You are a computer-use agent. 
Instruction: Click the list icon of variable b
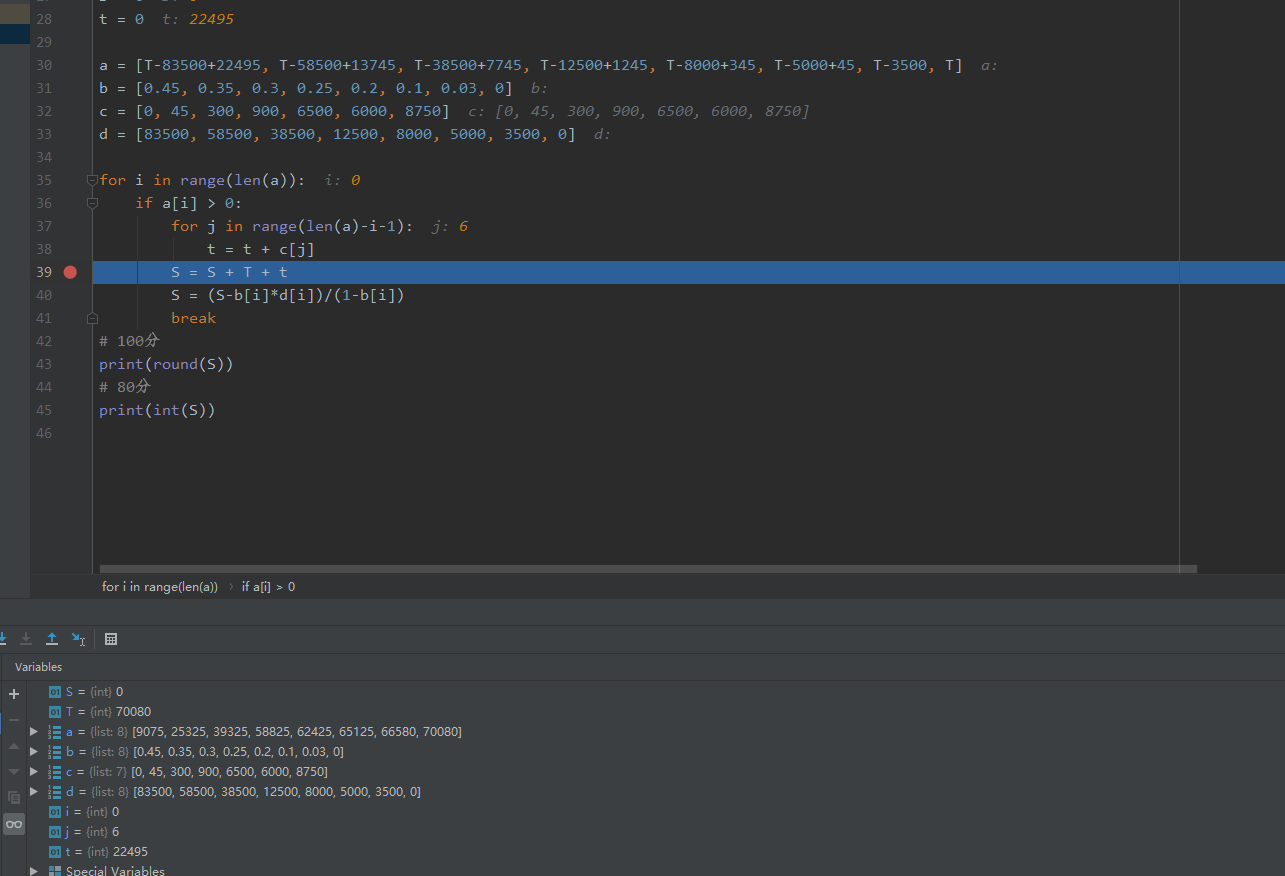pos(55,752)
